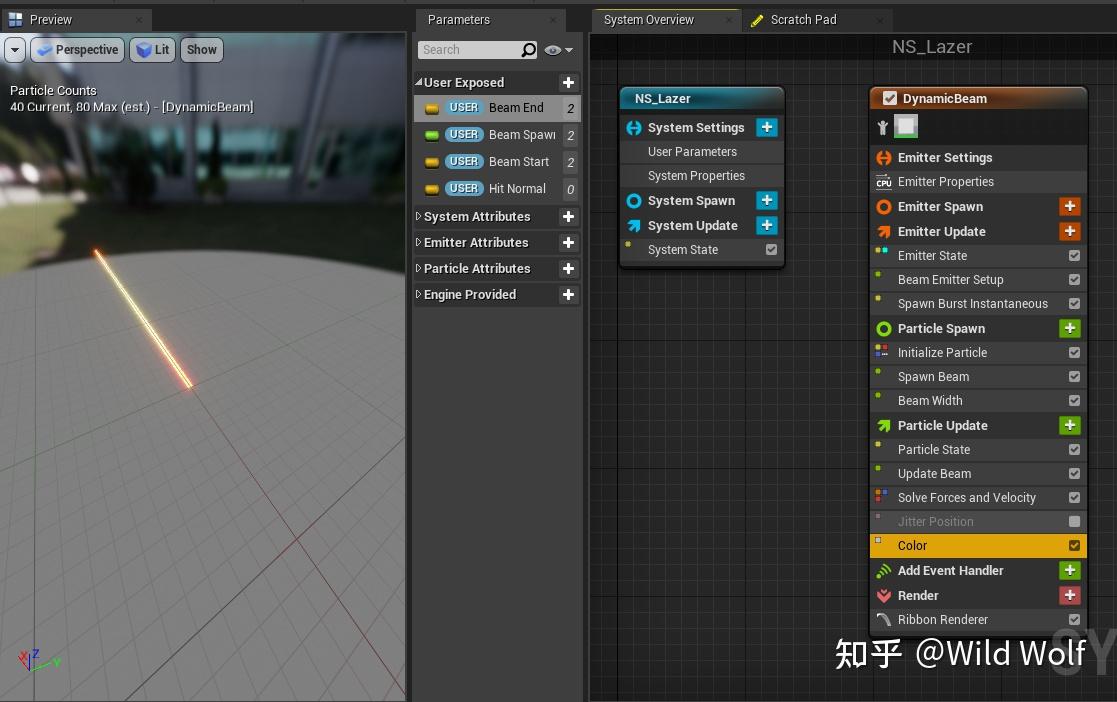Click the red plus next to Render
The height and width of the screenshot is (702, 1117).
1069,595
